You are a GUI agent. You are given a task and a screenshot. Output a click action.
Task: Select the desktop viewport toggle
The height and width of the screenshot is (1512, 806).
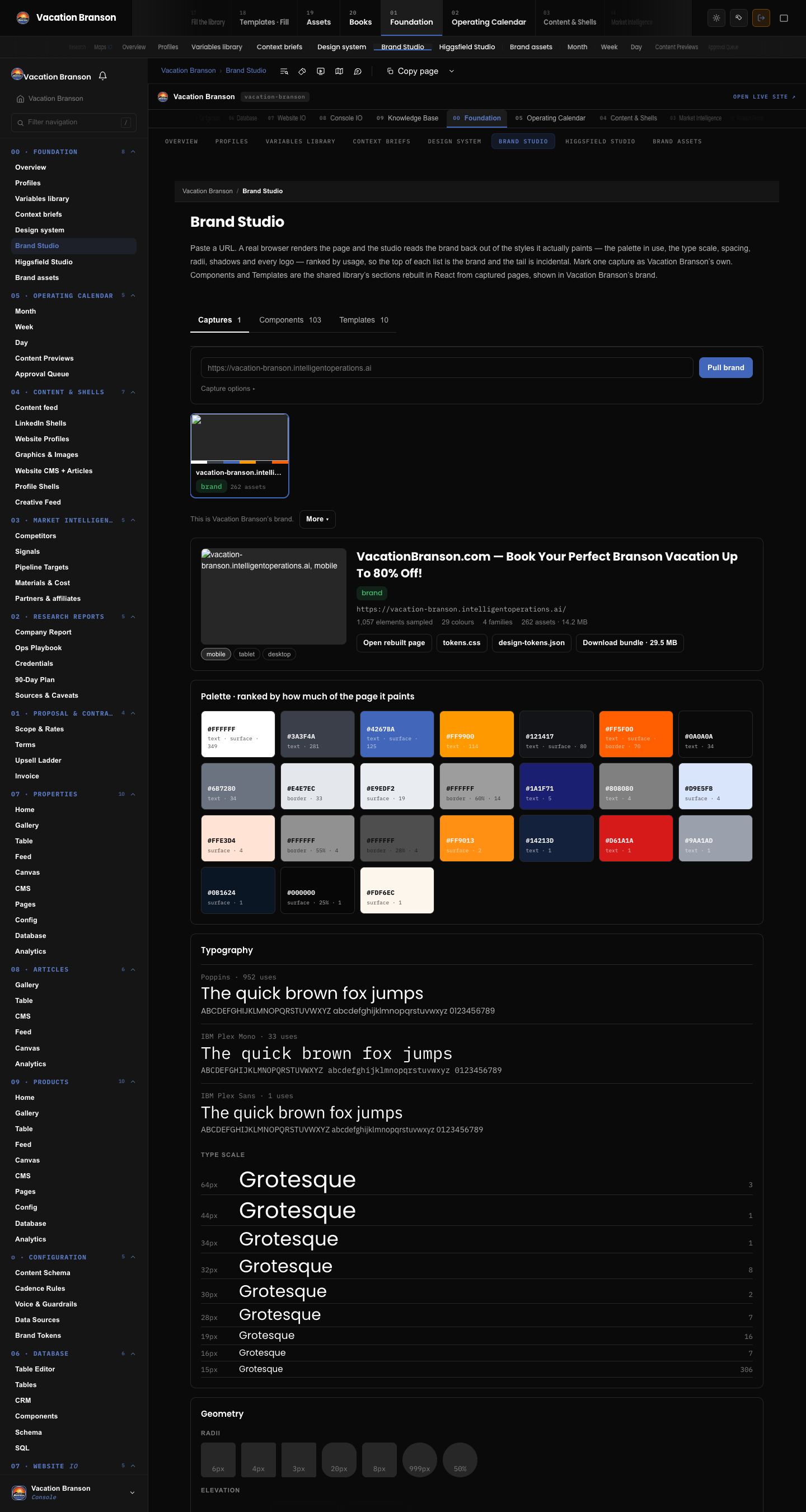click(x=279, y=654)
